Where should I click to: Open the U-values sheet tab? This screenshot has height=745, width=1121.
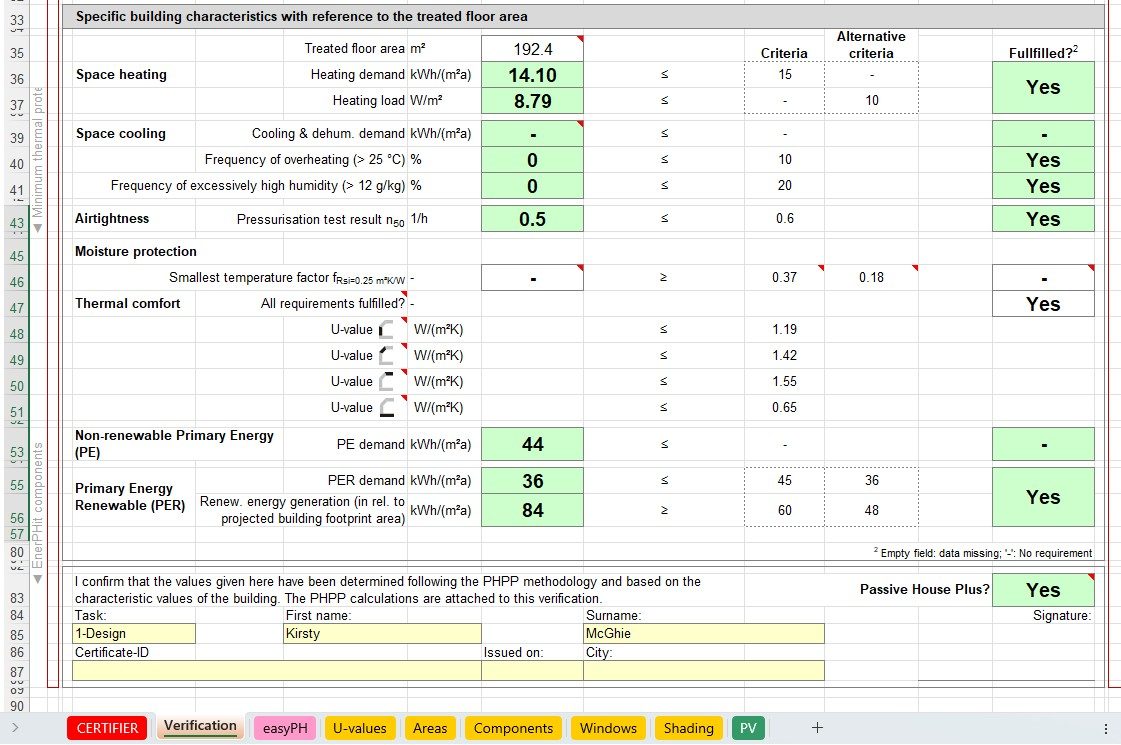point(360,728)
